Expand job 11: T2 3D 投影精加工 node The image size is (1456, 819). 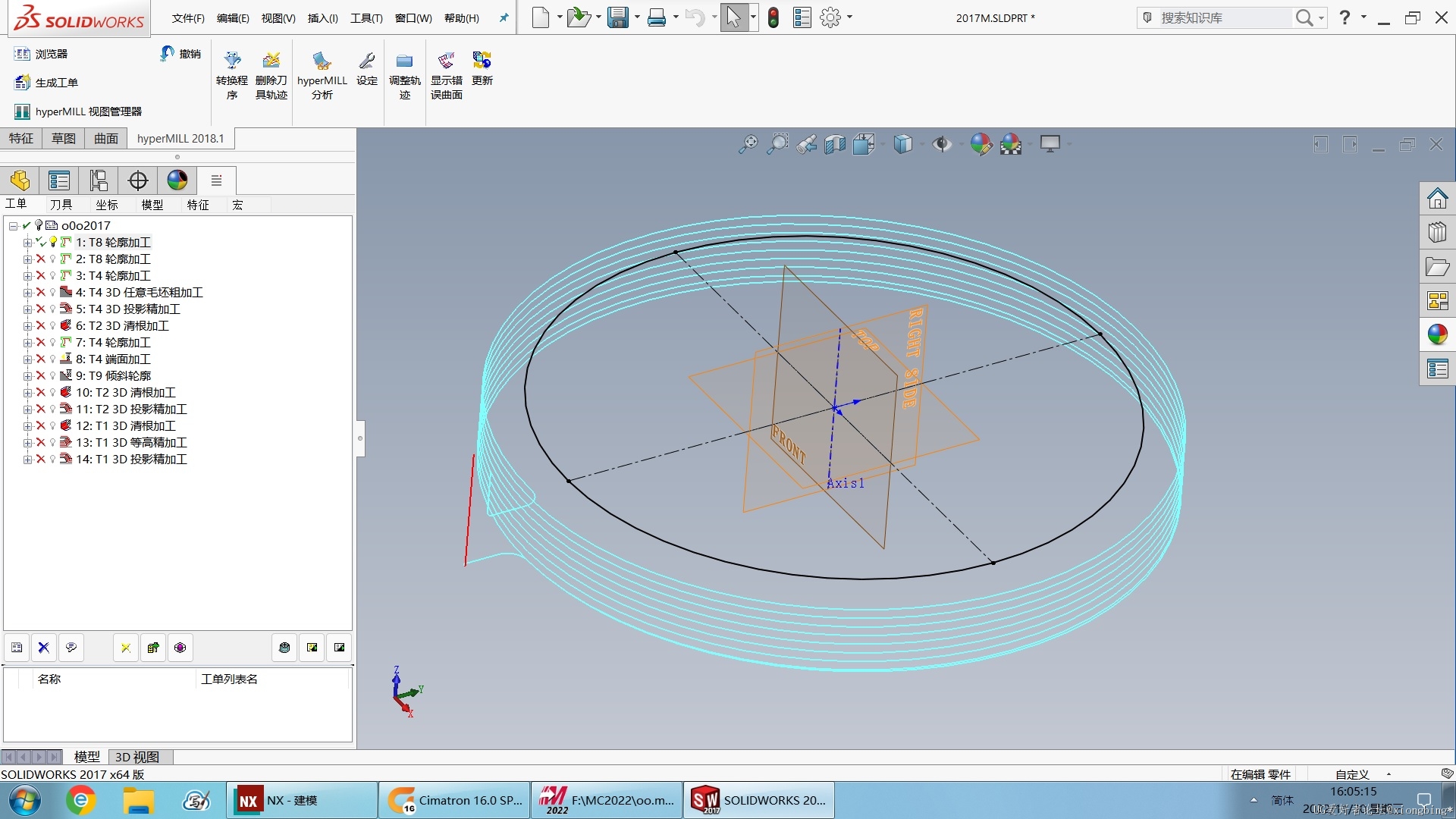tap(27, 409)
